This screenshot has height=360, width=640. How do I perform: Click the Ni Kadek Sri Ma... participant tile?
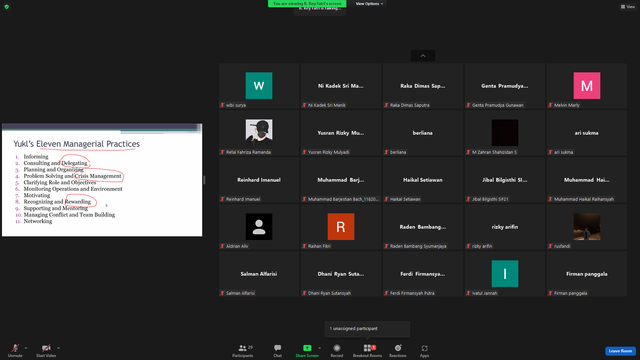point(341,86)
